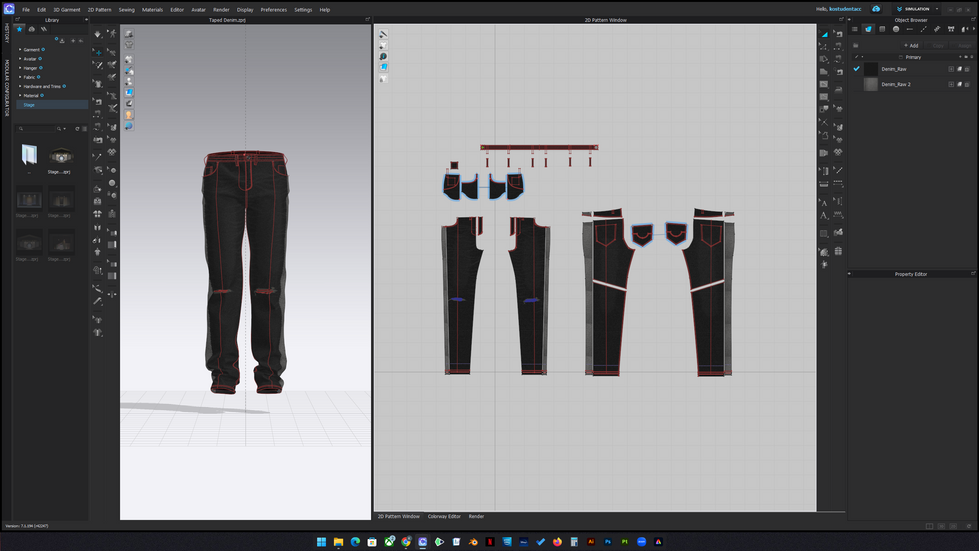Open the Sewing menu
This screenshot has height=551, width=979.
pyautogui.click(x=127, y=10)
